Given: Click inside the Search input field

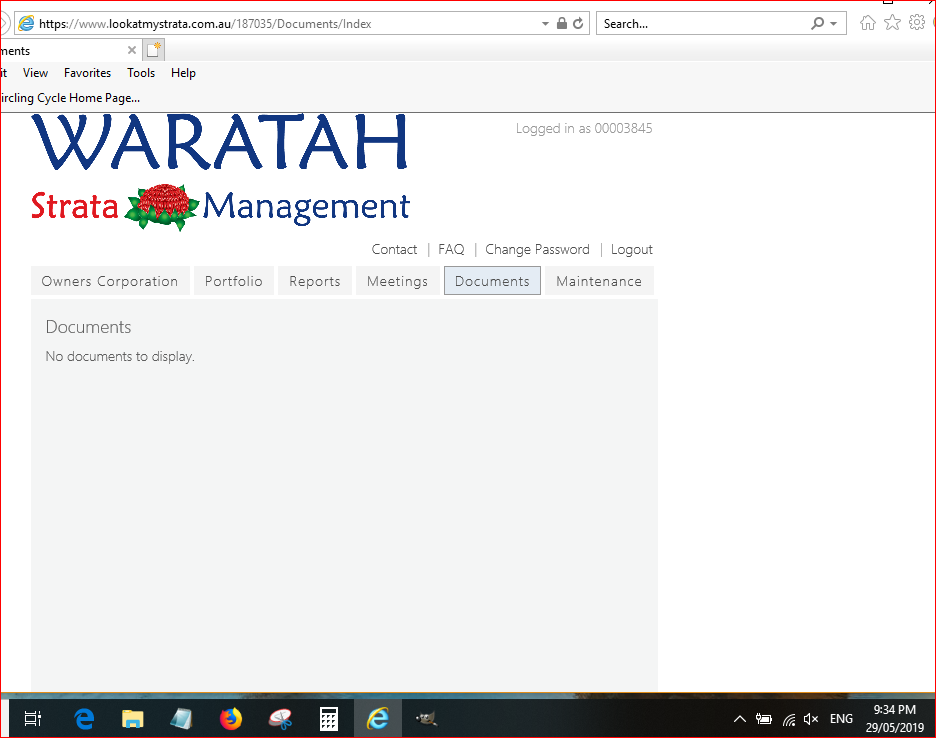Looking at the screenshot, I should 700,24.
